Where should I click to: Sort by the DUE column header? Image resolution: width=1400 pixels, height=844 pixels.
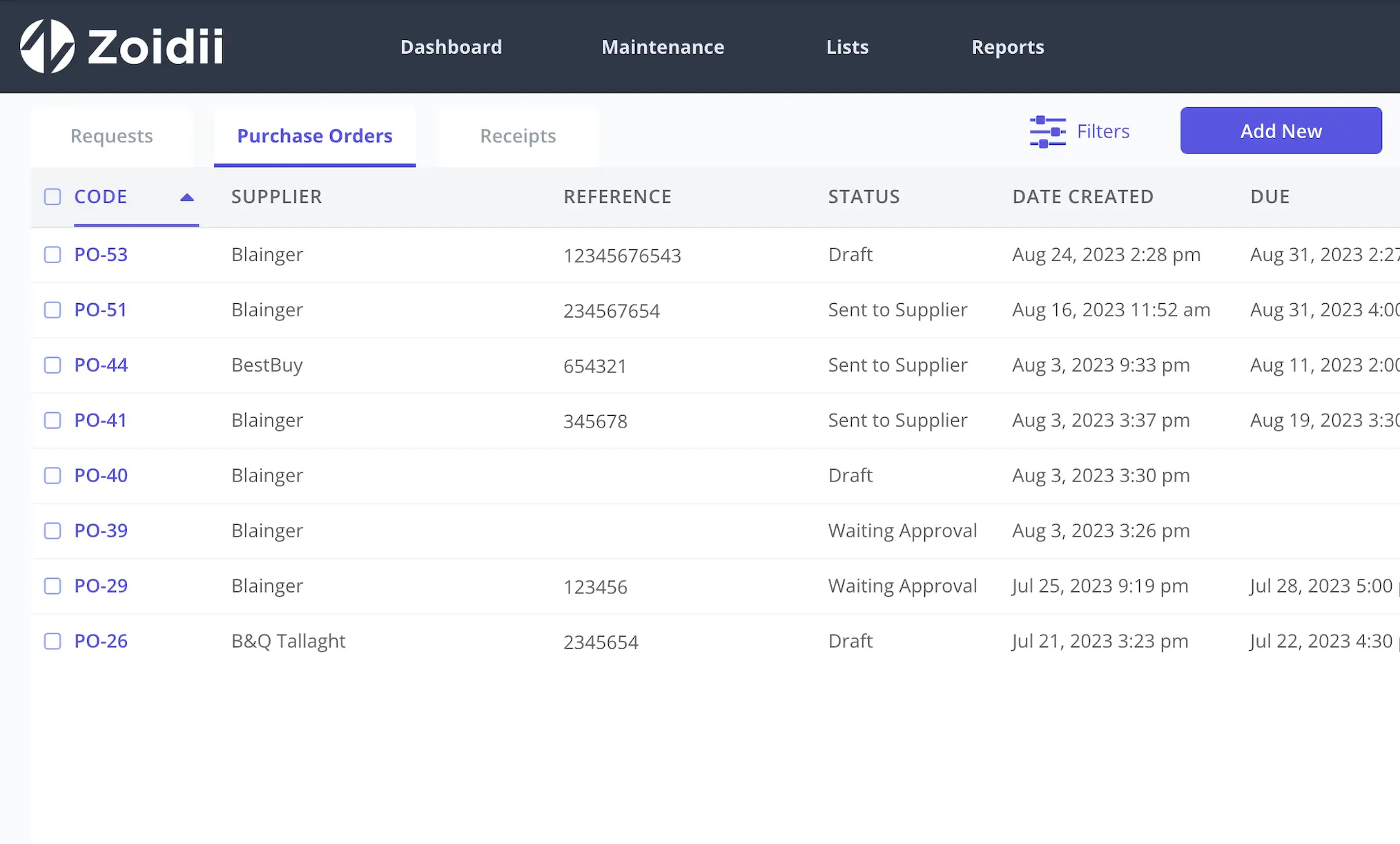pos(1270,197)
